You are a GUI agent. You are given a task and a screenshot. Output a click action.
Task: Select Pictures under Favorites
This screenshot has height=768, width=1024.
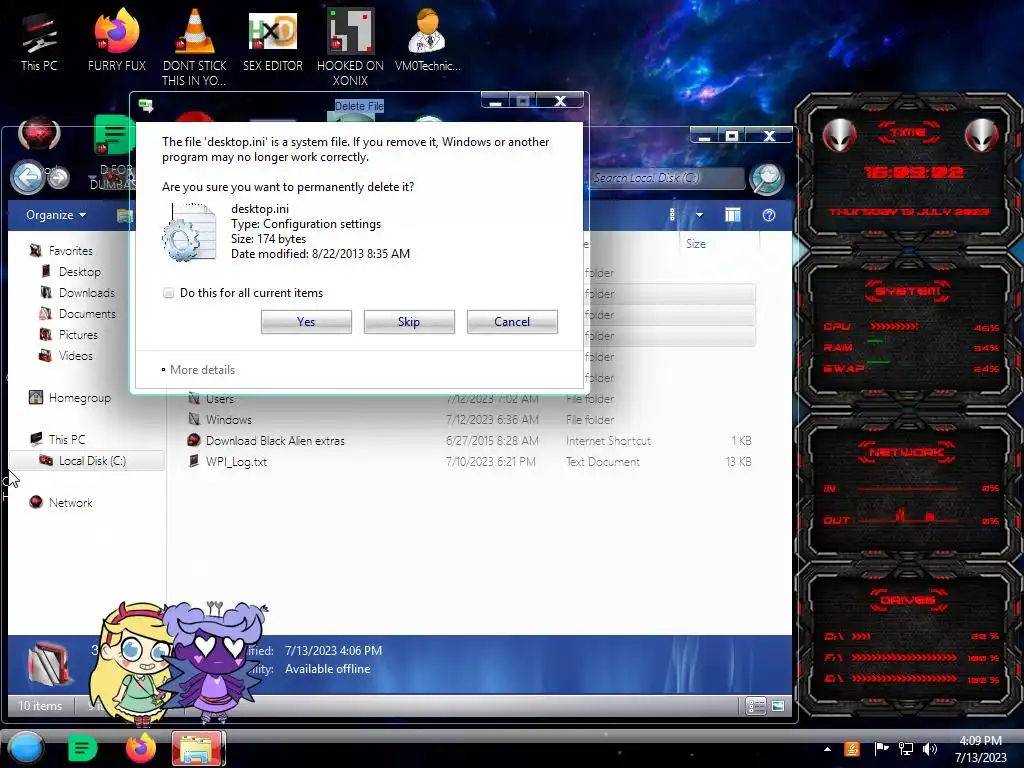click(x=78, y=334)
